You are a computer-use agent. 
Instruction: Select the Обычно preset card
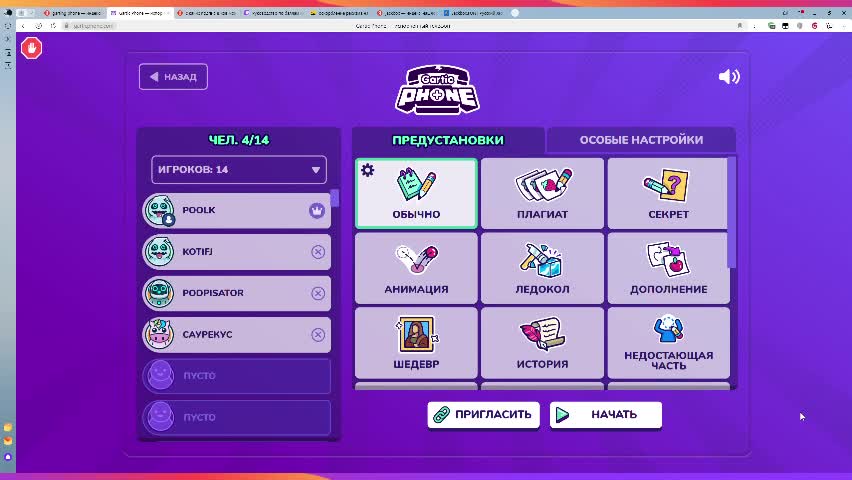(416, 194)
